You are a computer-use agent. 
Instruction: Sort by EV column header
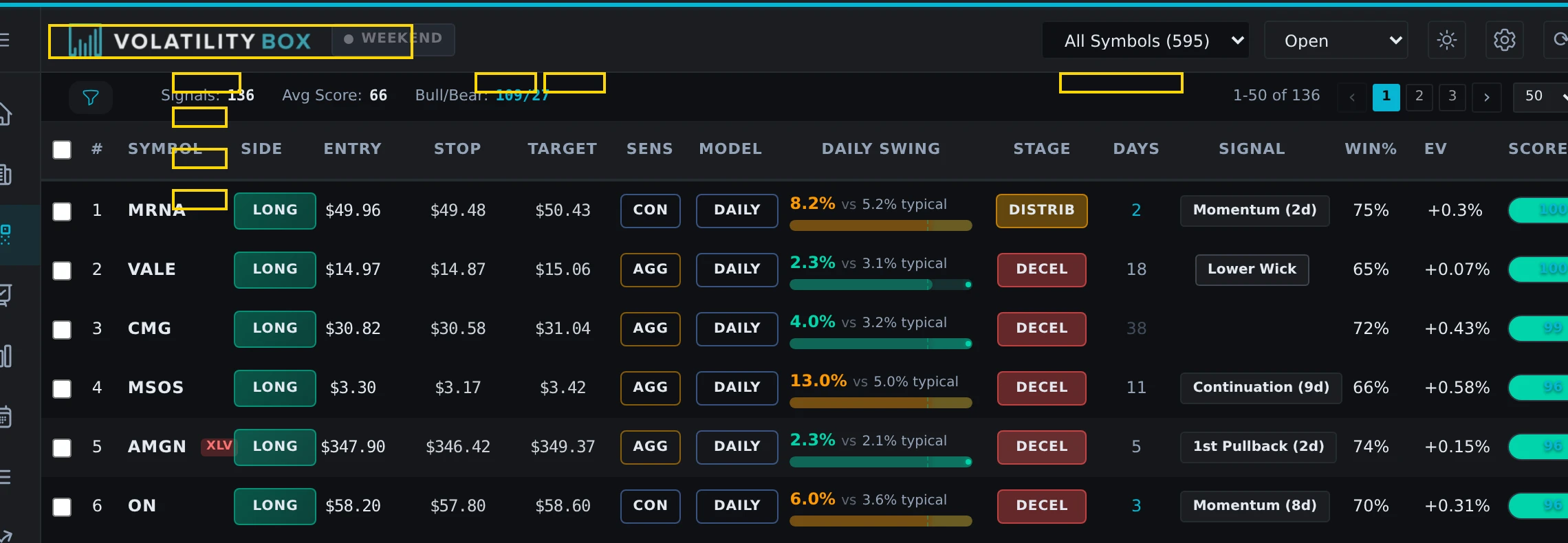pyautogui.click(x=1435, y=148)
